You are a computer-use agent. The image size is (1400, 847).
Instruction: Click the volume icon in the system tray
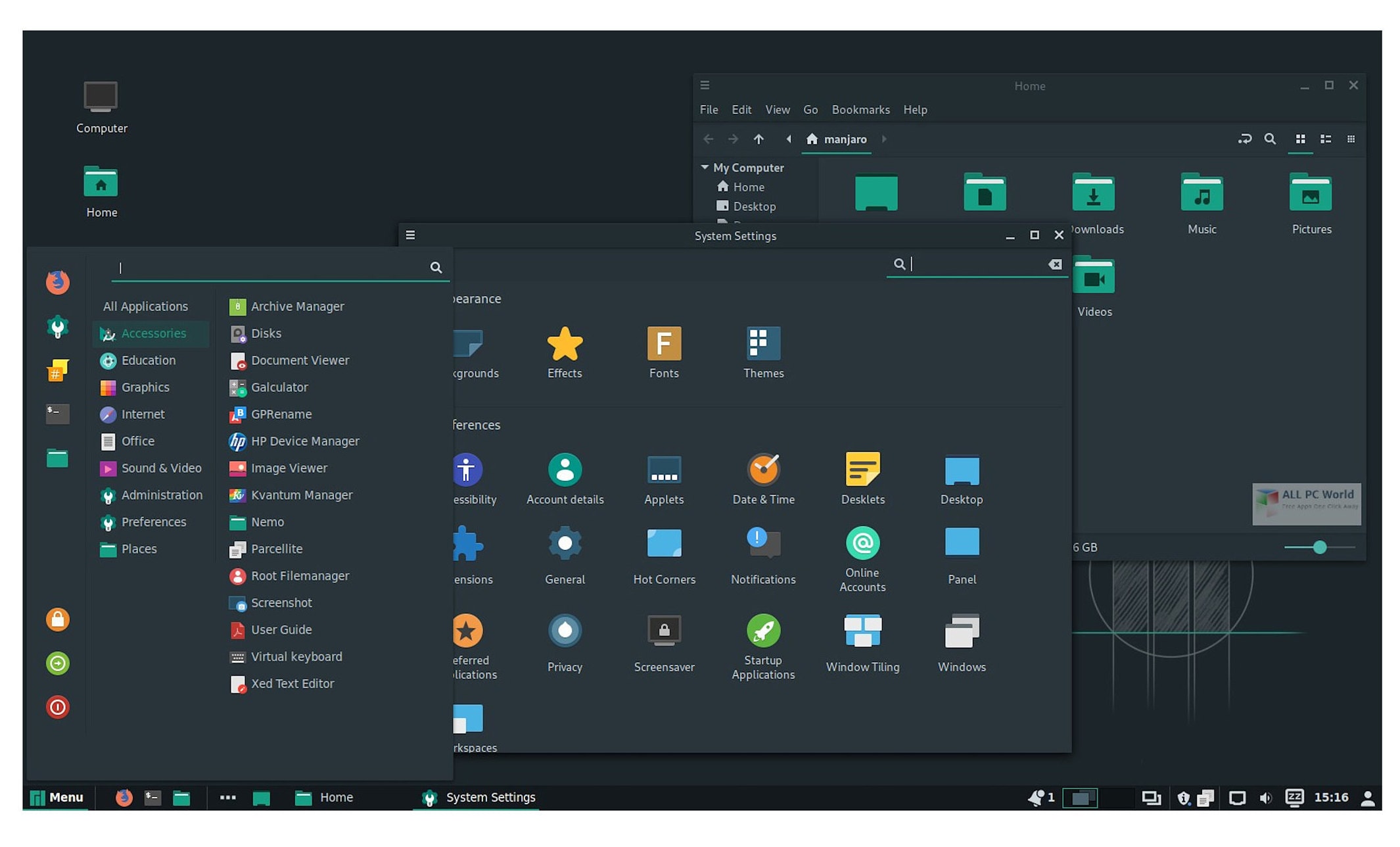pyautogui.click(x=1266, y=798)
